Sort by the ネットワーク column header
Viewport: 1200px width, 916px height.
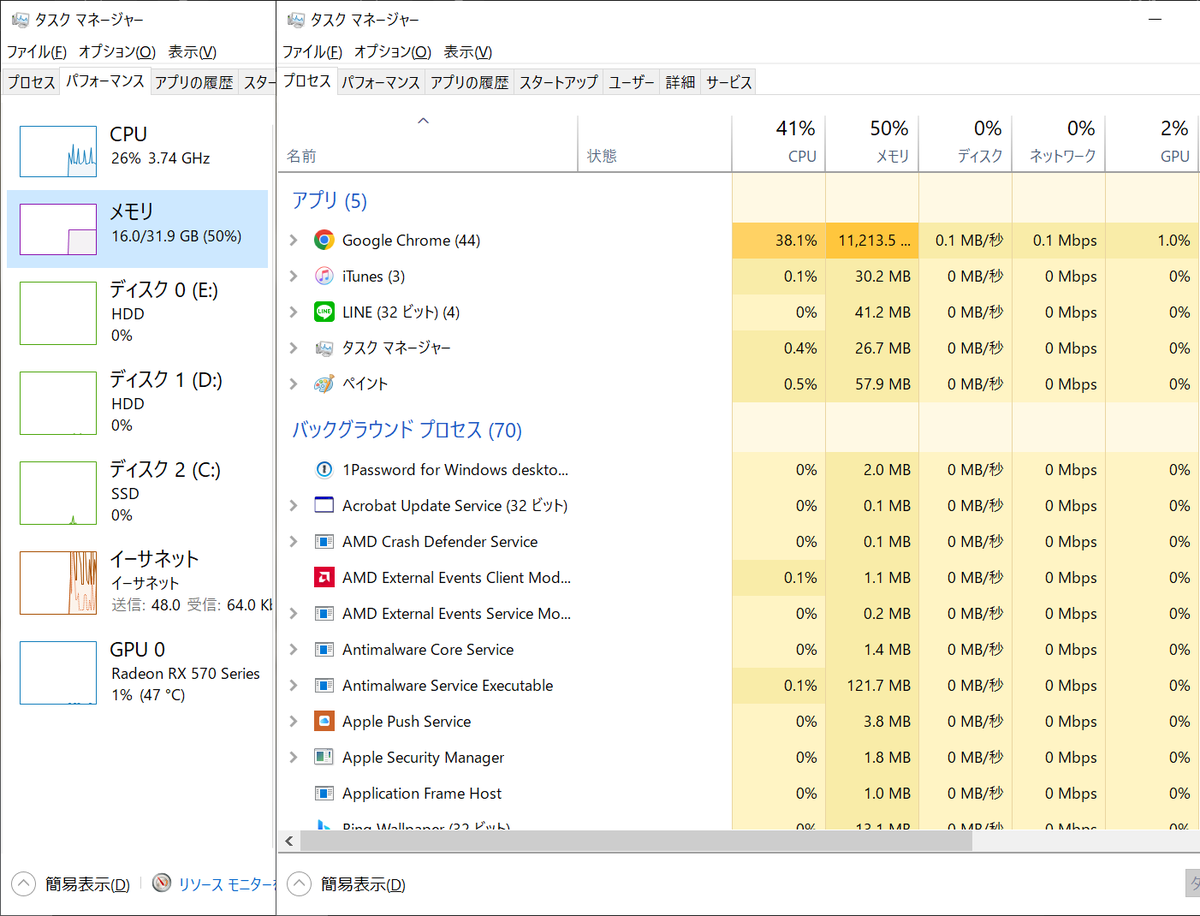1058,144
